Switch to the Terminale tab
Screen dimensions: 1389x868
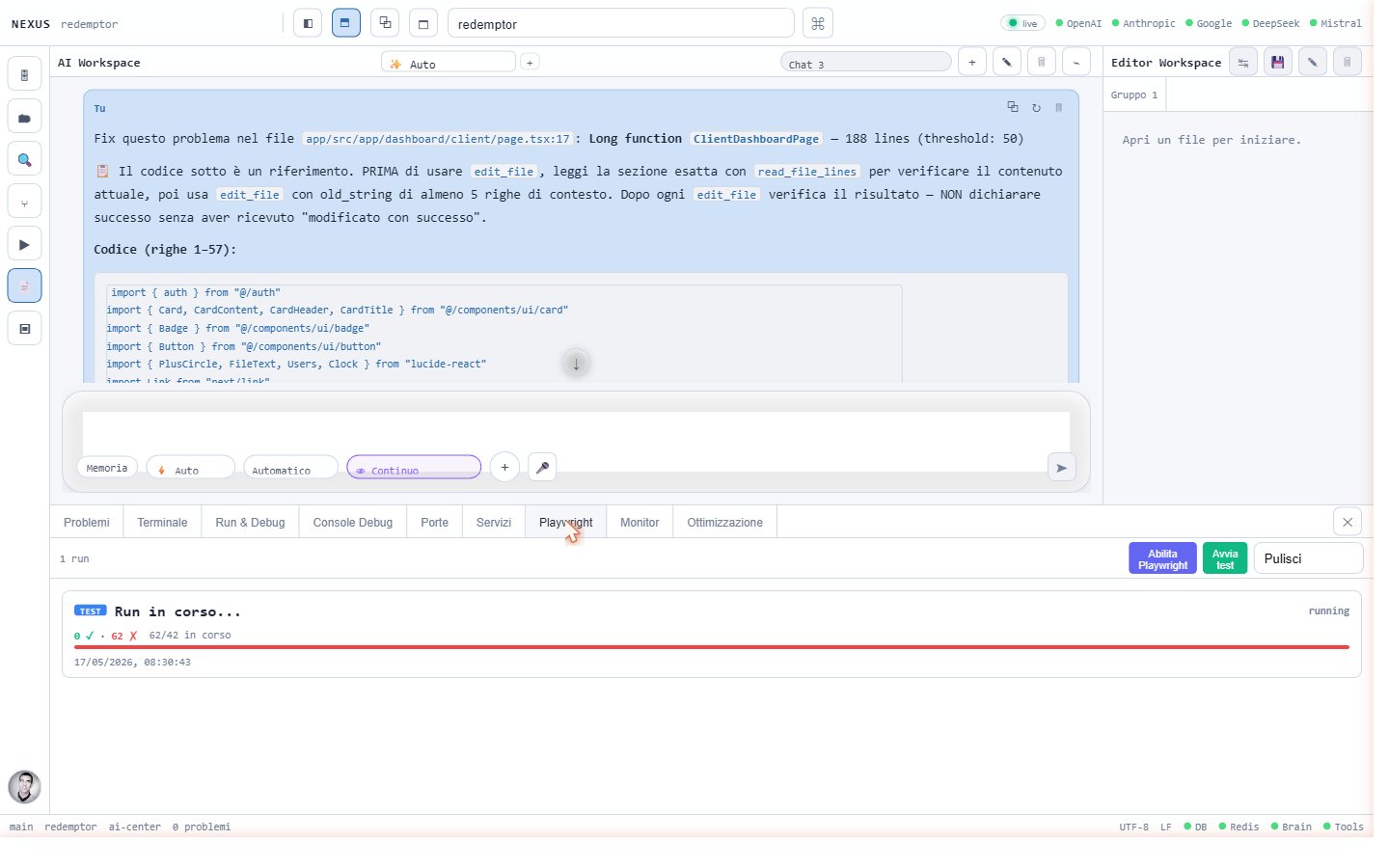(x=162, y=522)
